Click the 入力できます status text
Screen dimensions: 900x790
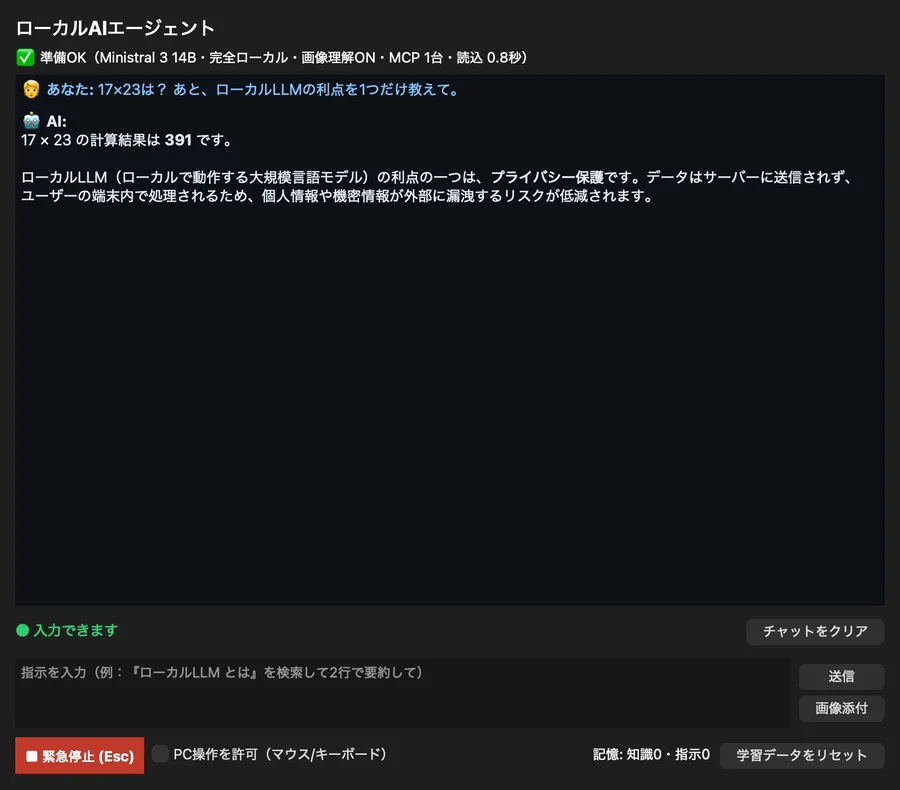(76, 630)
